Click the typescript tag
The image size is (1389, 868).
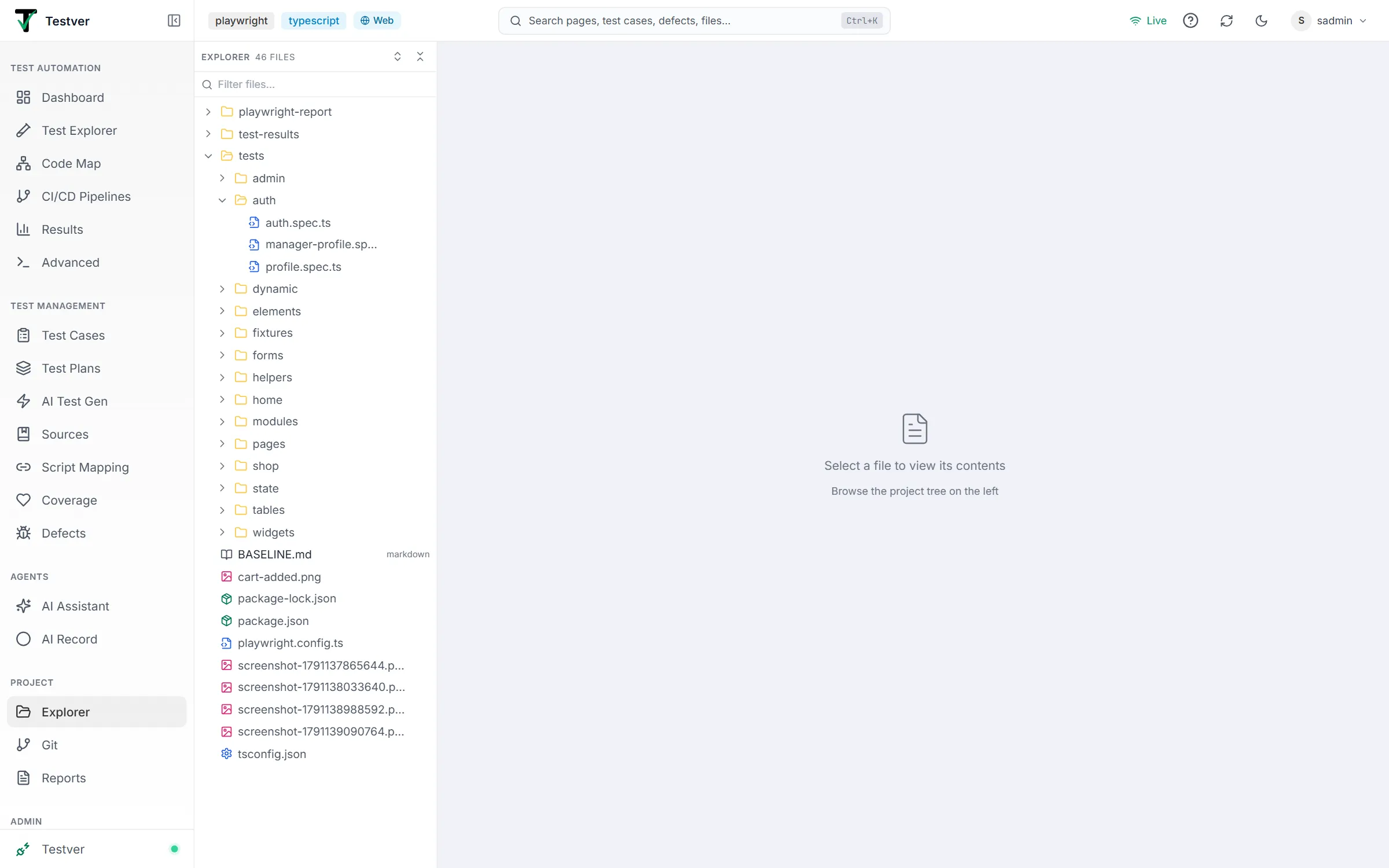[314, 21]
